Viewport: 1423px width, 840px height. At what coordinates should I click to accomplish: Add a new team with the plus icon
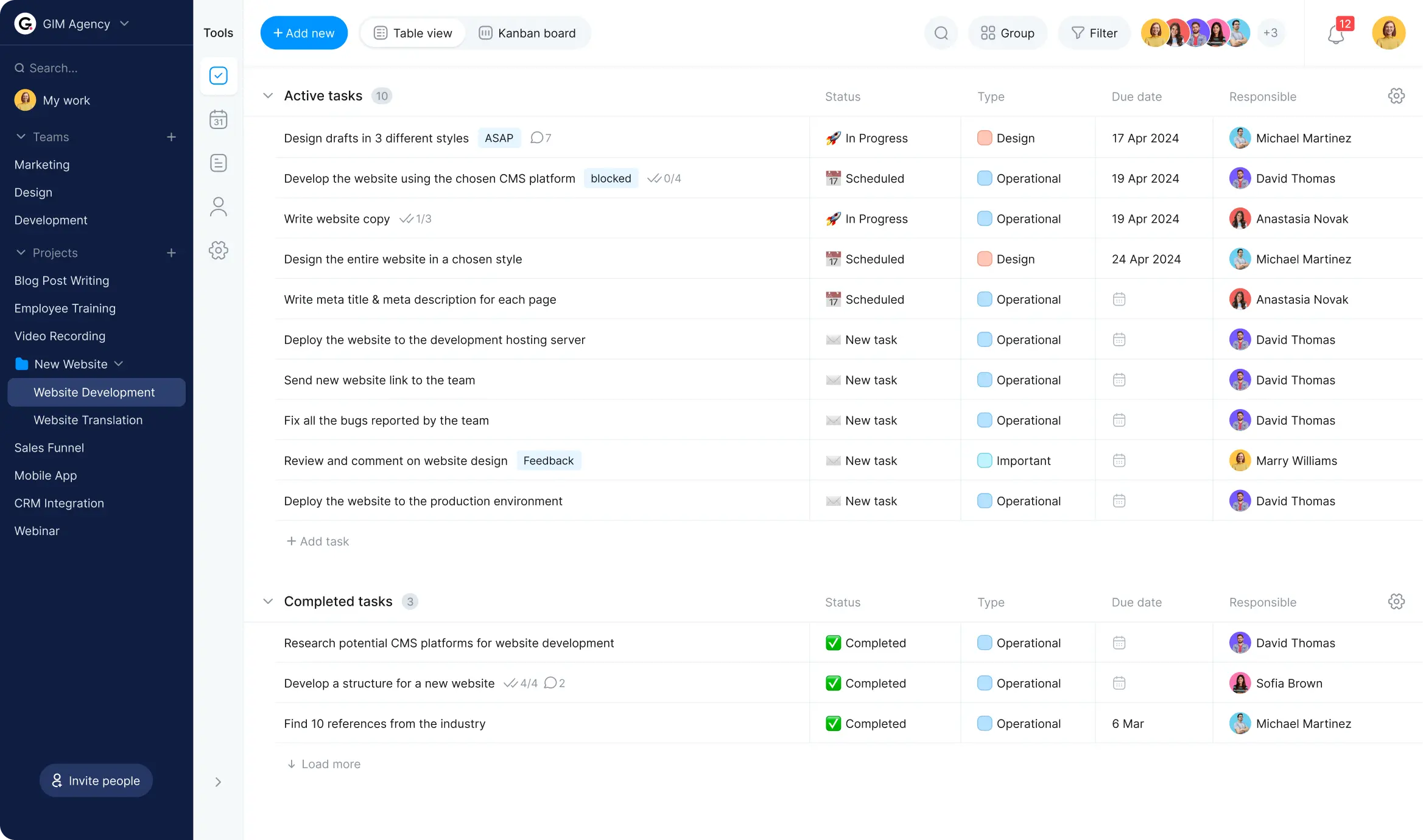tap(172, 137)
